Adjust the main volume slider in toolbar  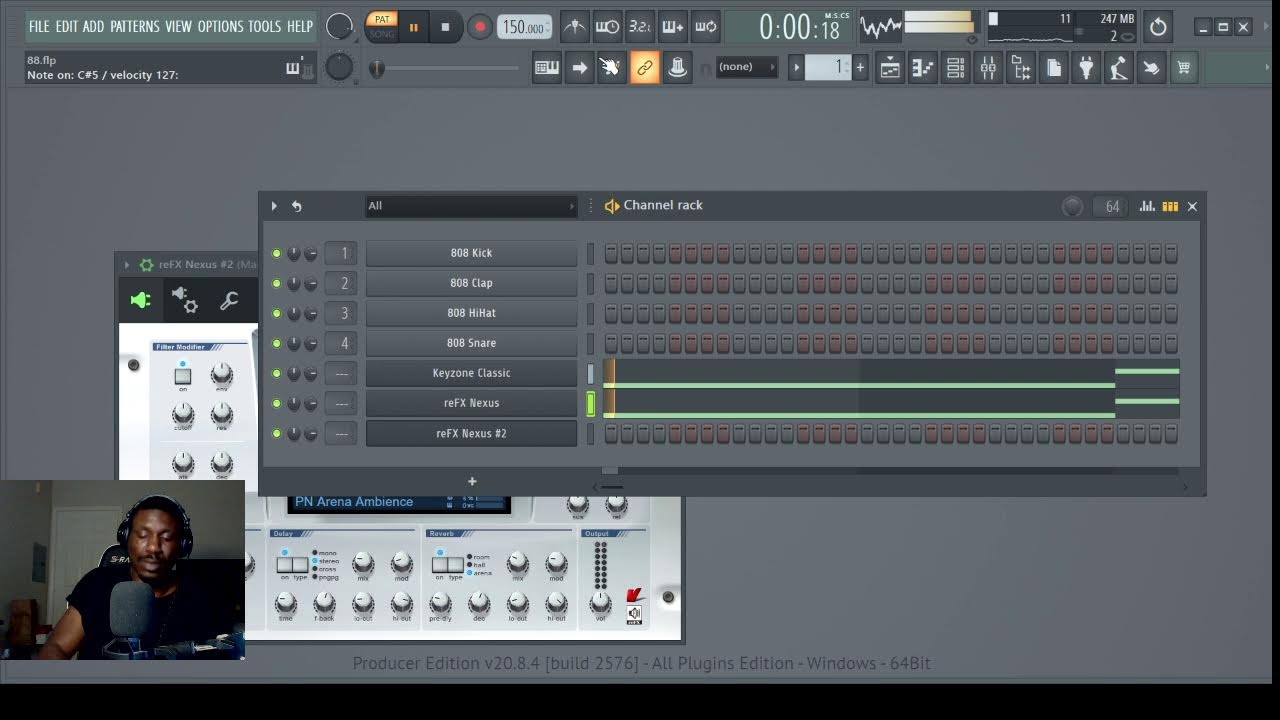(445, 68)
